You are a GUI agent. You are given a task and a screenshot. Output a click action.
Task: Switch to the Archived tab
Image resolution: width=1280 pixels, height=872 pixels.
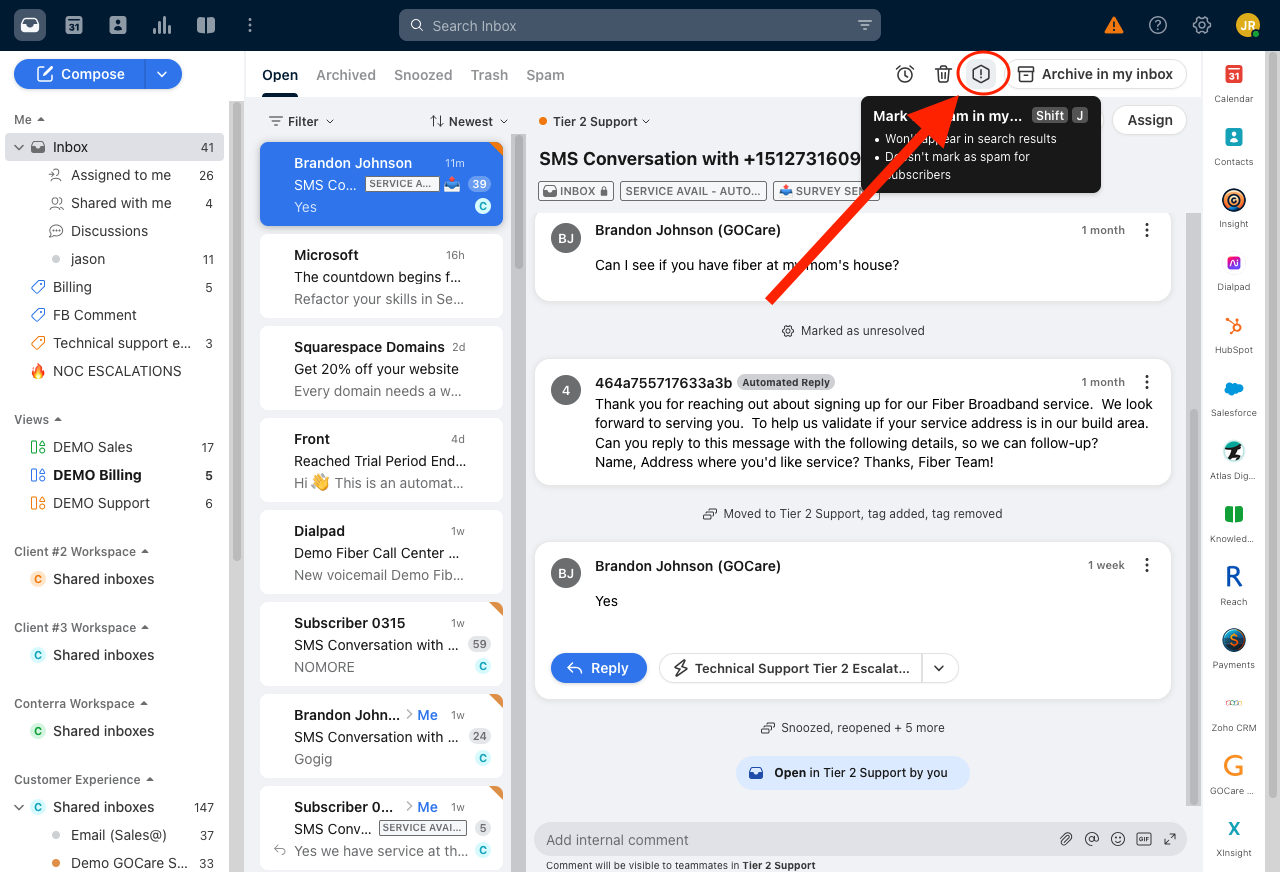pos(346,75)
